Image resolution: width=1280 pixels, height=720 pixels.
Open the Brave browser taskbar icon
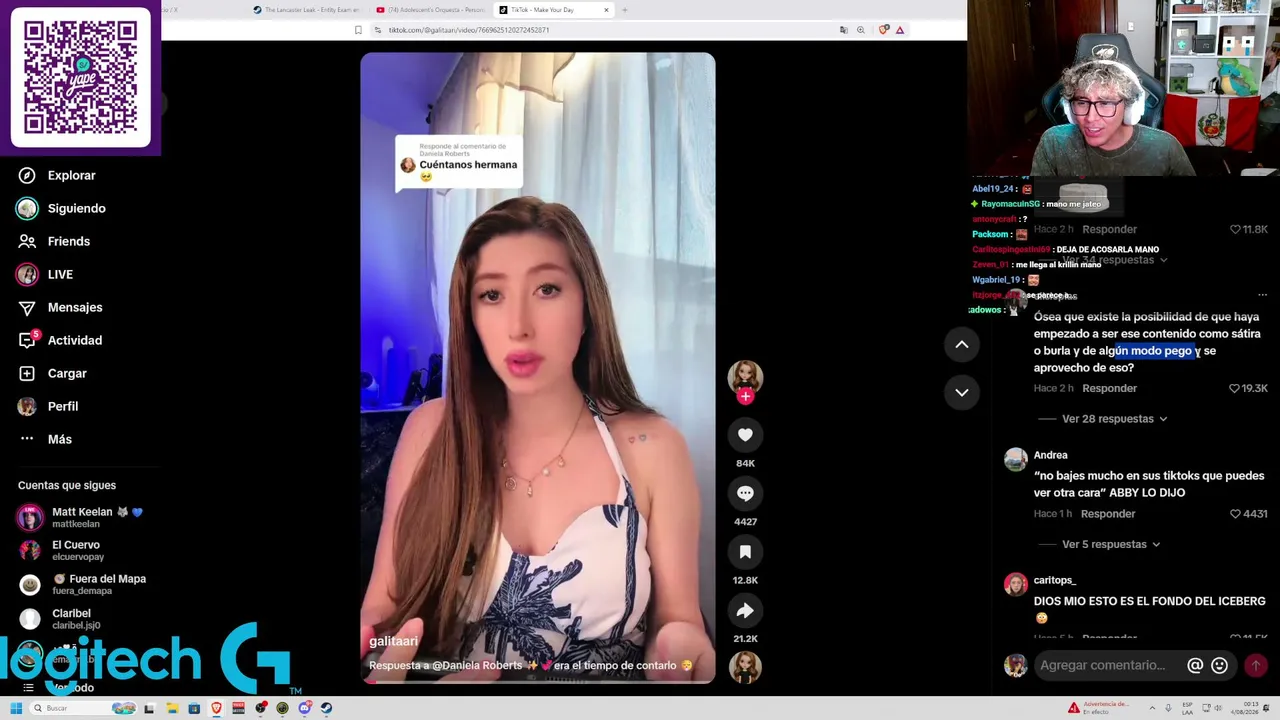click(216, 709)
